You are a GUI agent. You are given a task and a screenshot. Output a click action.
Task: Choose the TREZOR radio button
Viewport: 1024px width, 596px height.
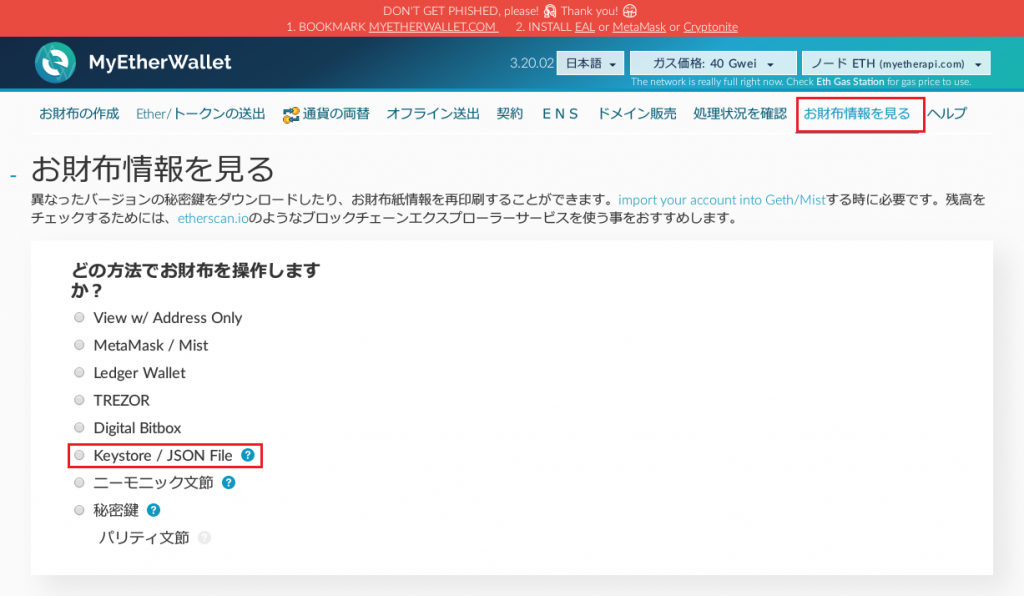[x=79, y=400]
